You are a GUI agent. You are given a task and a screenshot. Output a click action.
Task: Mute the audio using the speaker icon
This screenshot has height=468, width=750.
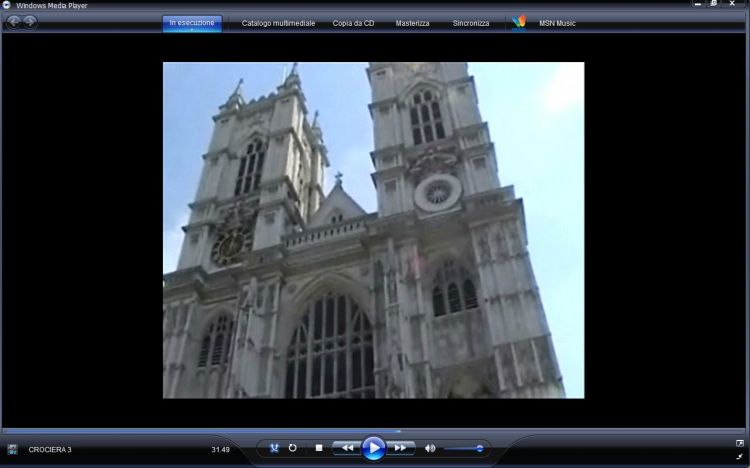[430, 448]
